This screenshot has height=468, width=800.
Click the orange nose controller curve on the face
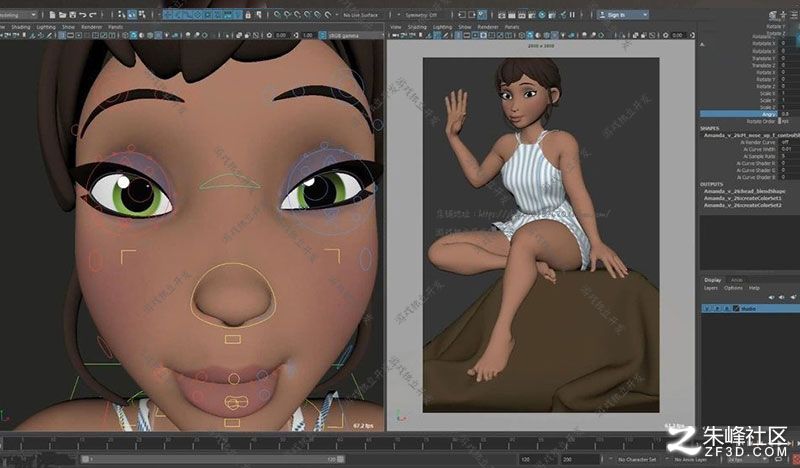click(233, 295)
